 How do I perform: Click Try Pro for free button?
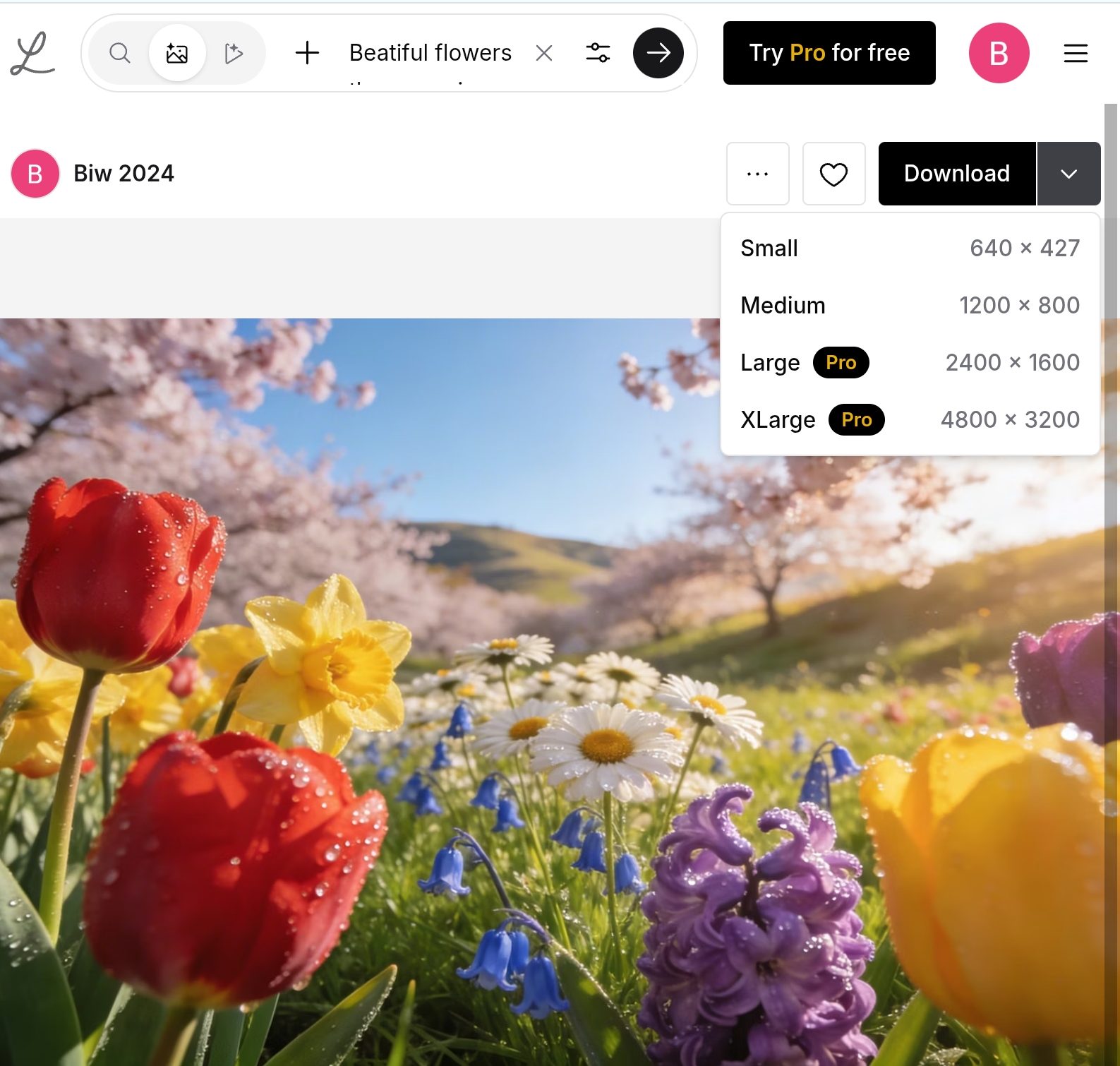tap(829, 53)
